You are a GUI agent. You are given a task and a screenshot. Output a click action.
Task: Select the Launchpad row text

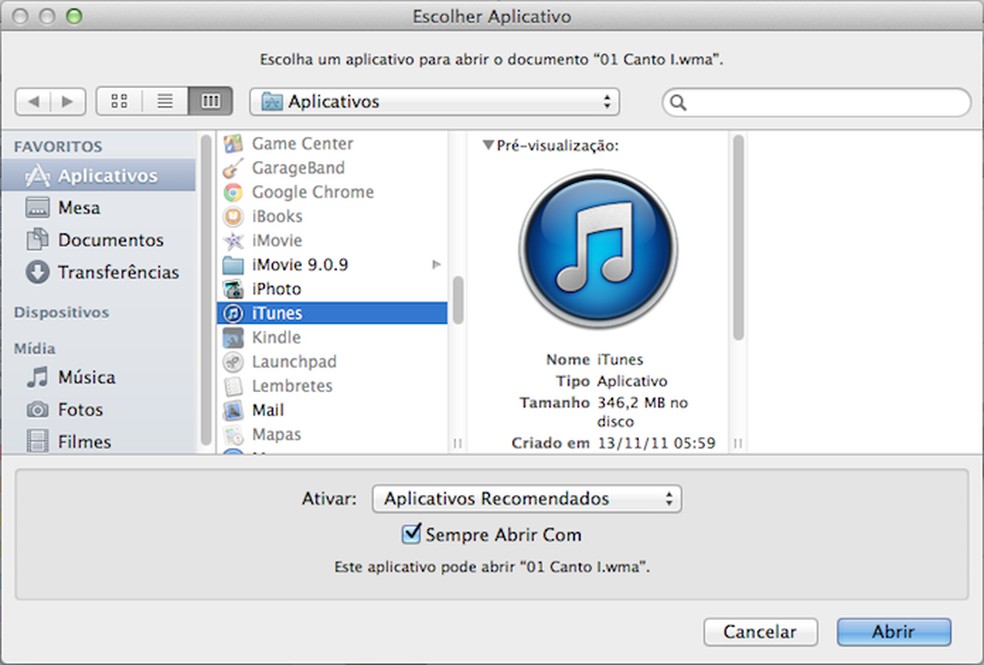[x=294, y=362]
